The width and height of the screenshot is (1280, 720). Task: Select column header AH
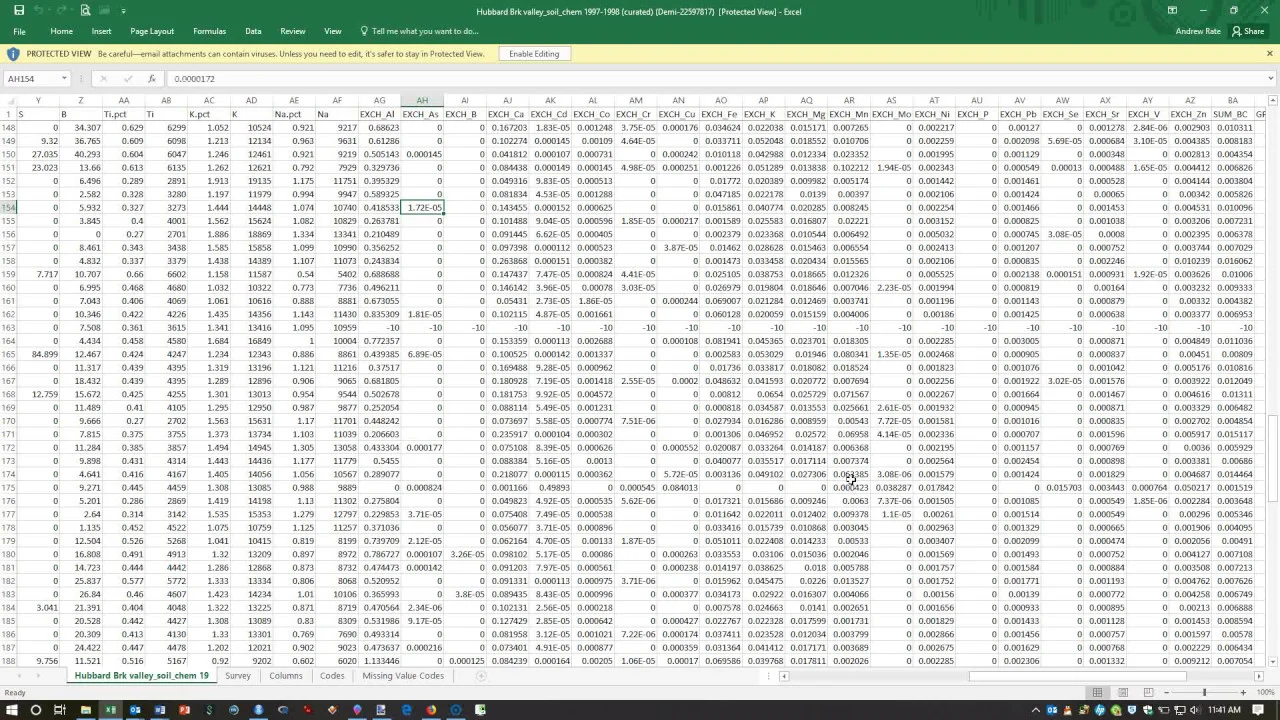coord(422,100)
